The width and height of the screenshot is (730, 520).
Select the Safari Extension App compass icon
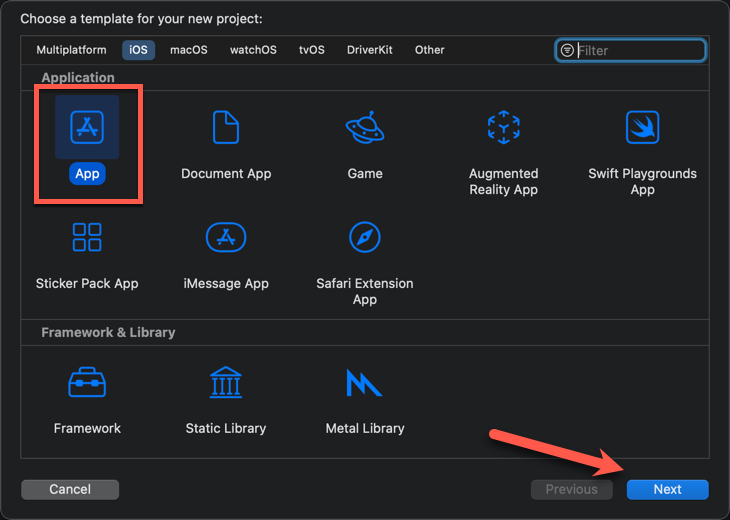365,237
